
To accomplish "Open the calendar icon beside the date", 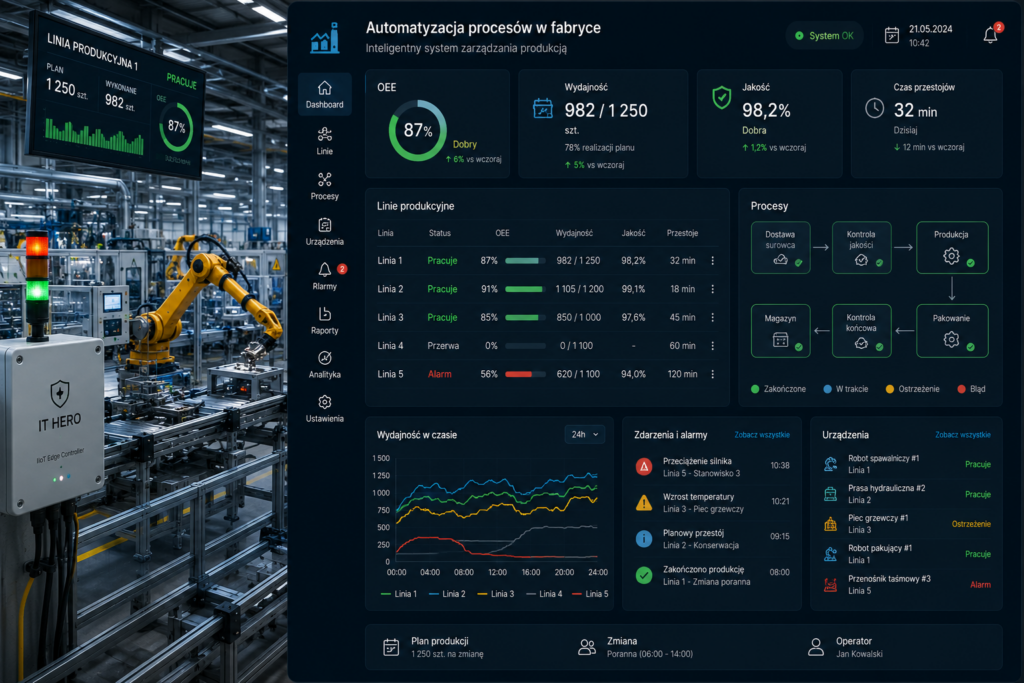I will click(891, 35).
